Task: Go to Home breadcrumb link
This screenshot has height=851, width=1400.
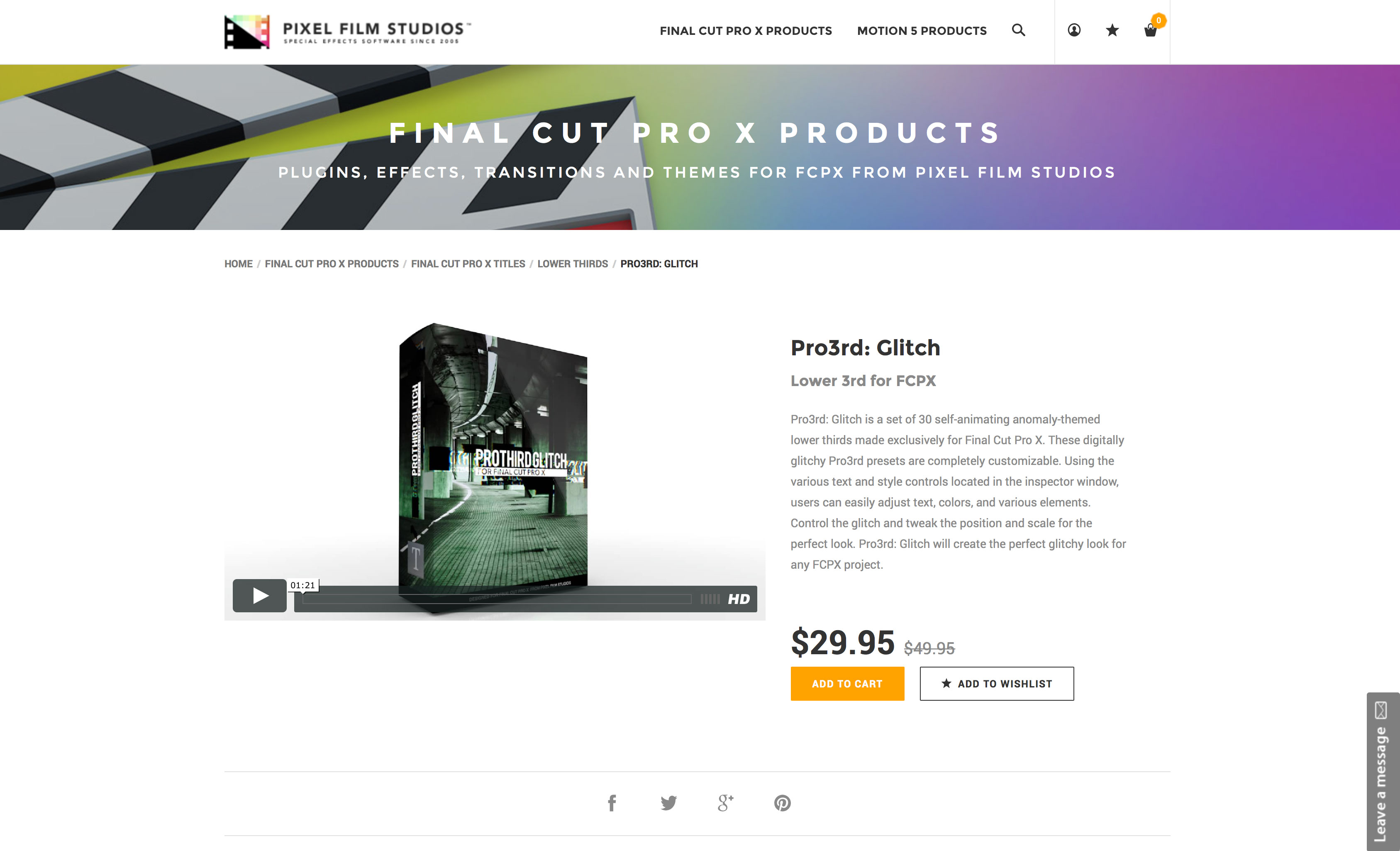Action: (238, 264)
